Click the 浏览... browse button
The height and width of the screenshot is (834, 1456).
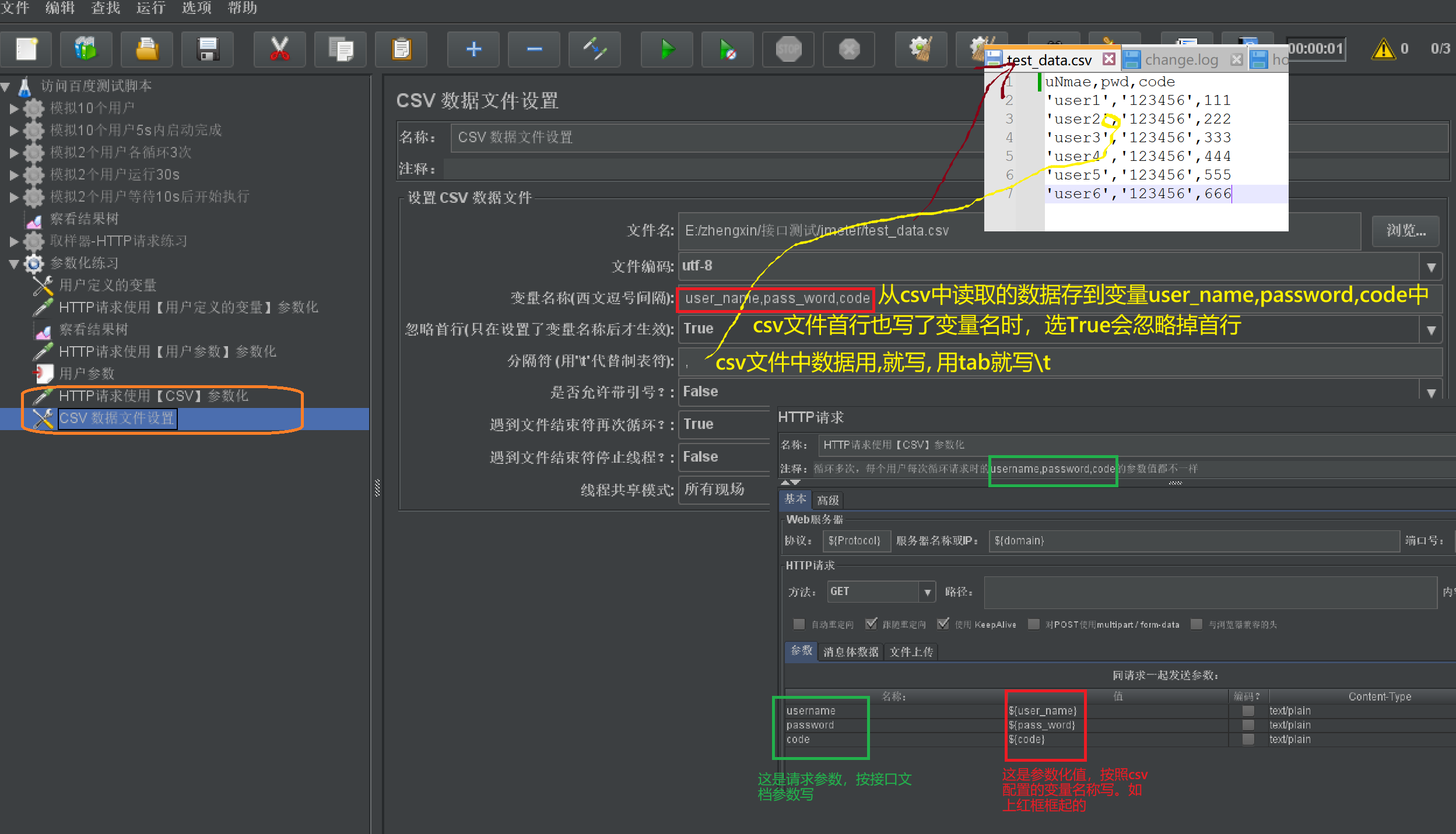point(1405,231)
